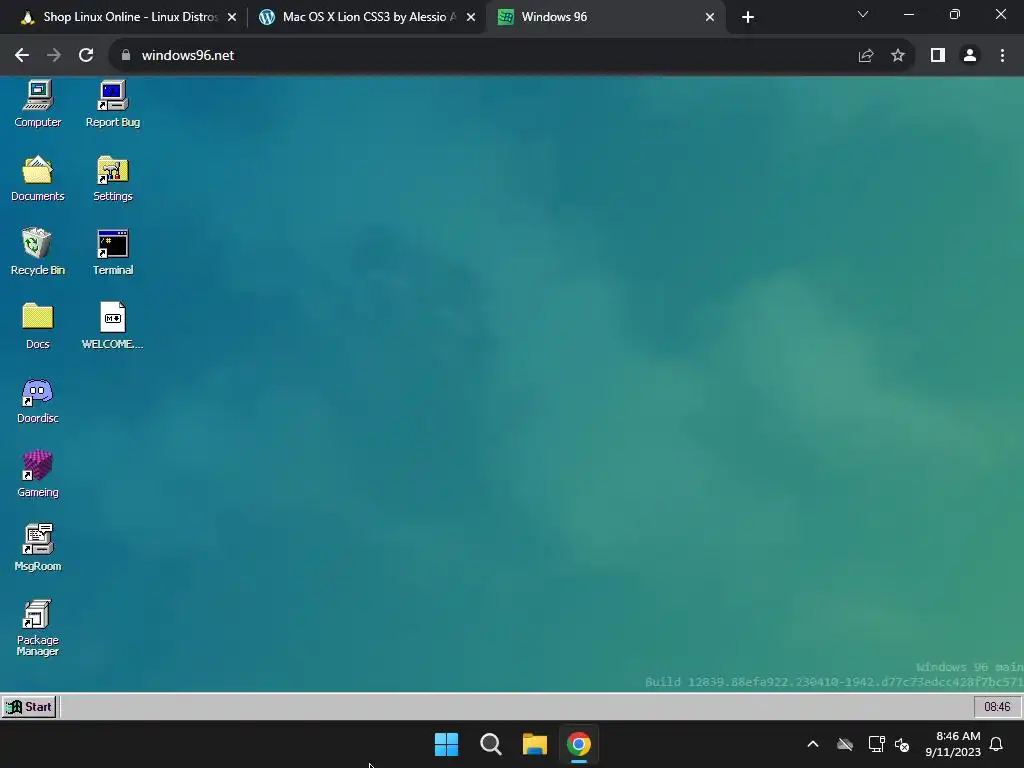
Task: Open the Documents folder icon
Action: pos(37,178)
